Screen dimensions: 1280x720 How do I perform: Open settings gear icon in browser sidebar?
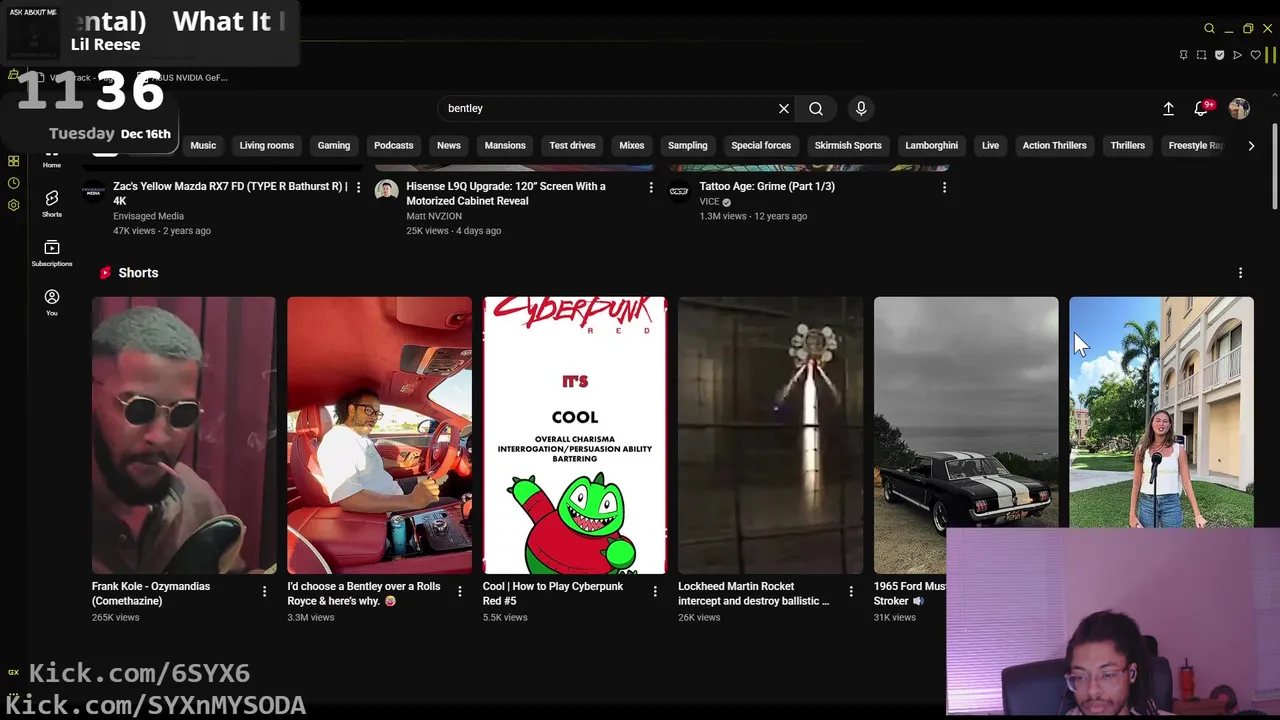click(x=13, y=205)
